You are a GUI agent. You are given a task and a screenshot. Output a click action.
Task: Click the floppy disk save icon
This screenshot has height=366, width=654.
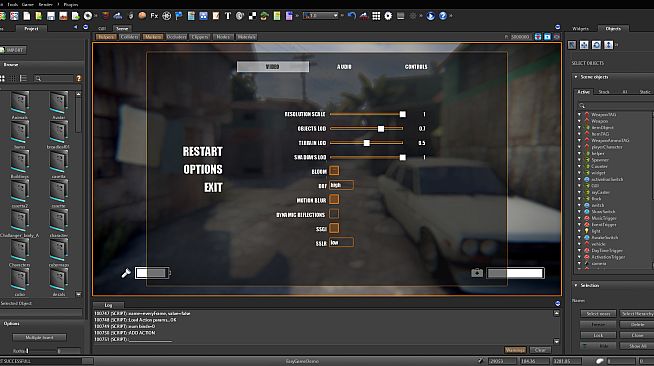tap(51, 16)
